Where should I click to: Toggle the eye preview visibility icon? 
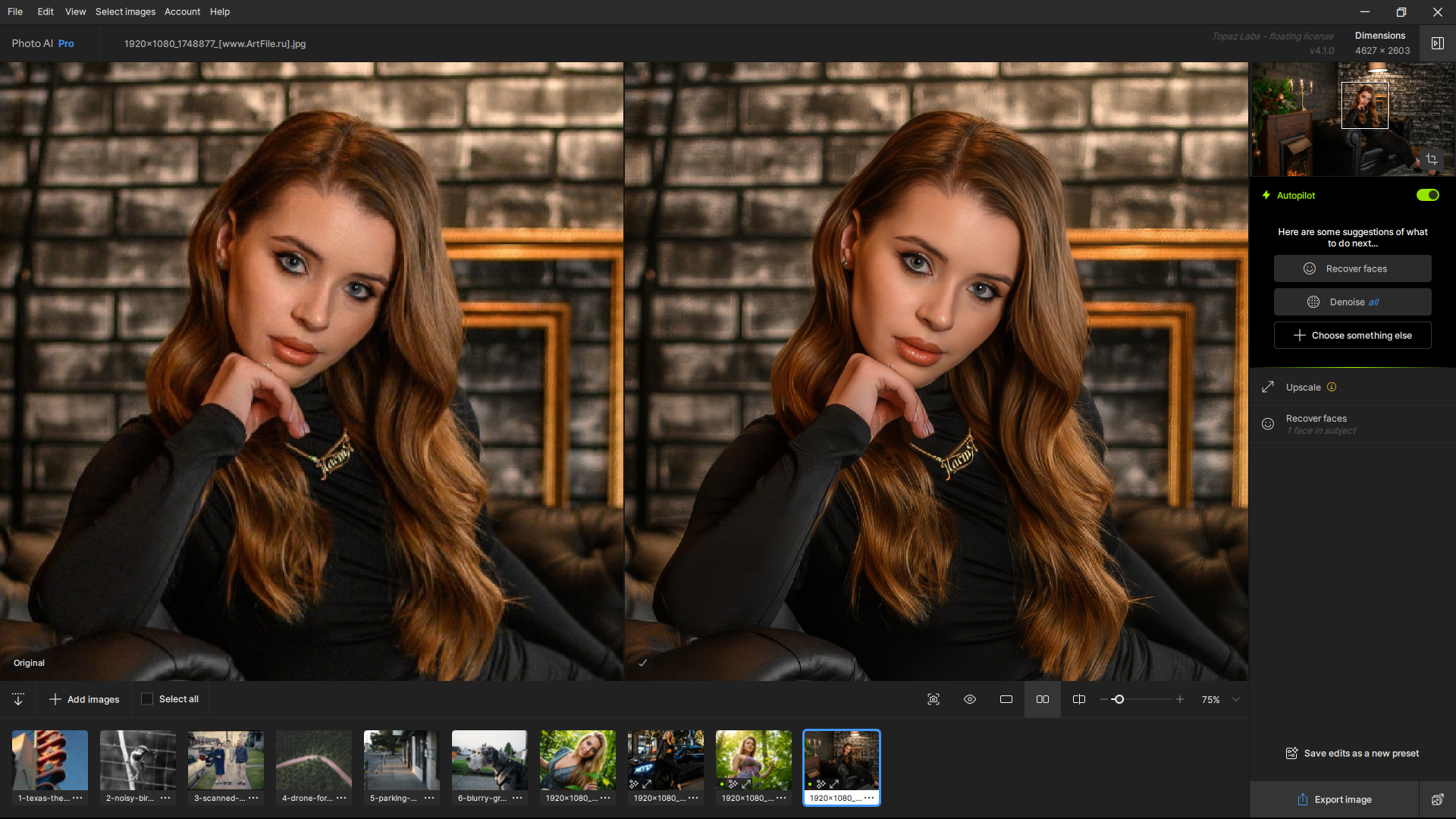coord(970,699)
